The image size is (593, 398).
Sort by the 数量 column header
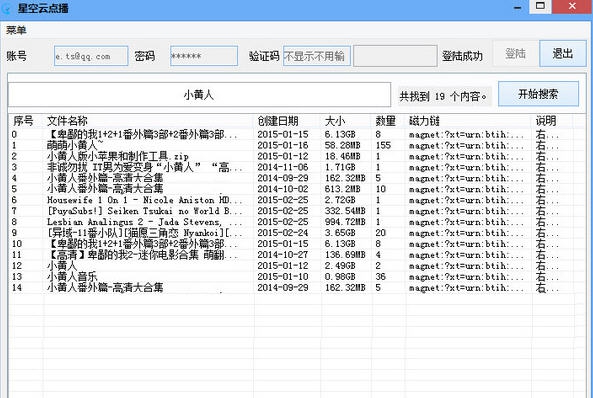pos(385,121)
